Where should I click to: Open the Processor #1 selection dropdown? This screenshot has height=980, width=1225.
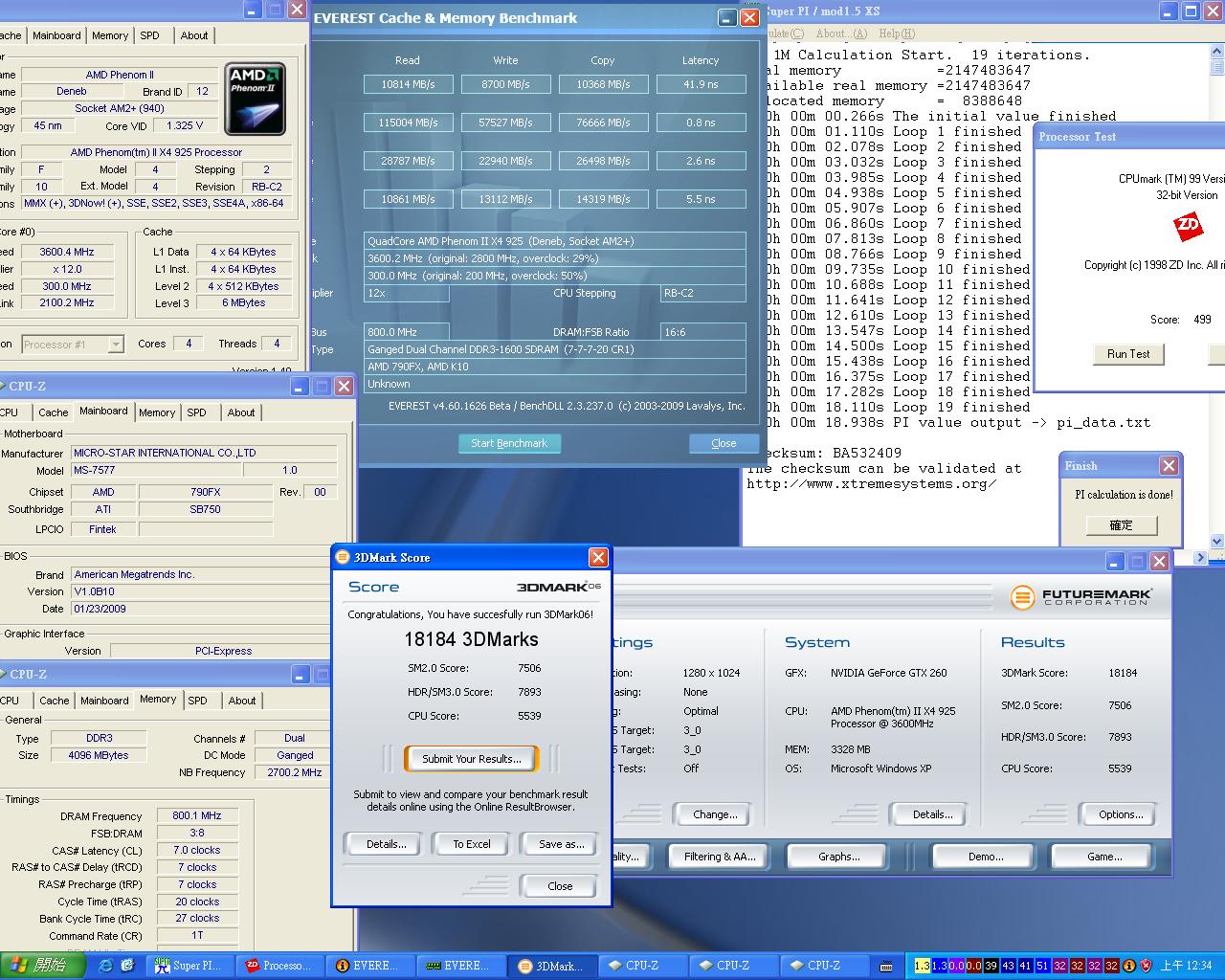tap(115, 345)
